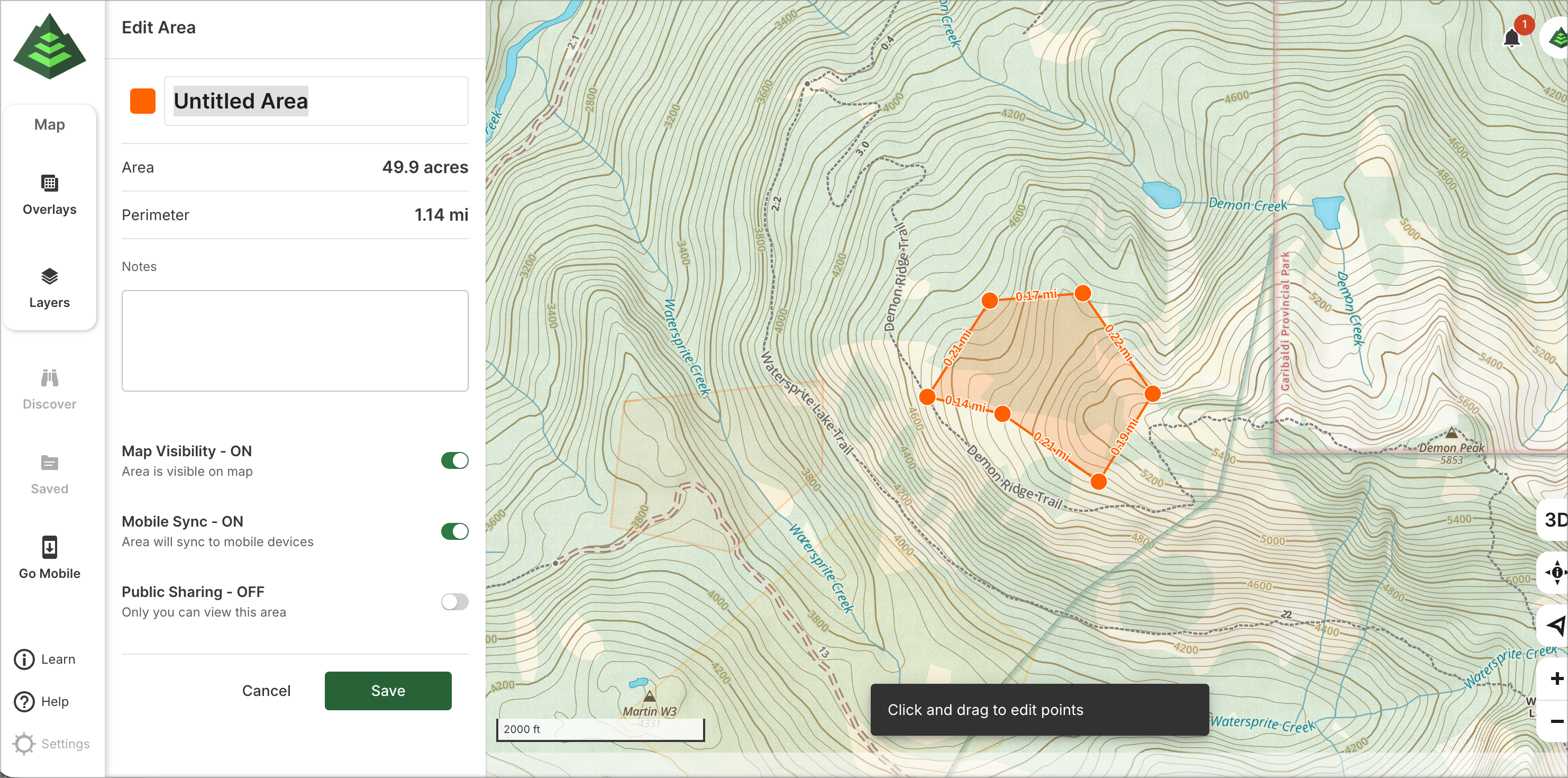This screenshot has width=1568, height=778.
Task: Click into the Notes text box
Action: coord(295,340)
